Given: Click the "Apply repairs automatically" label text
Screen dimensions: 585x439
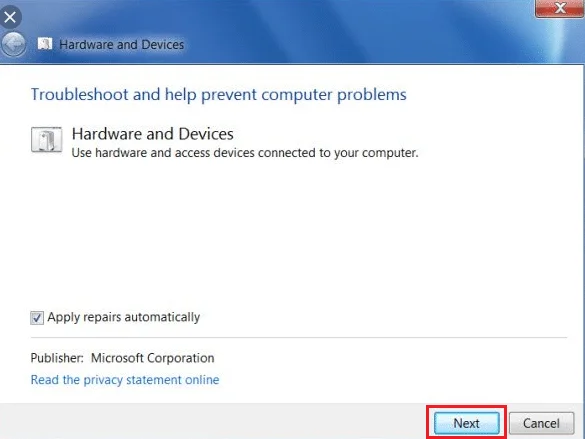Looking at the screenshot, I should click(123, 317).
